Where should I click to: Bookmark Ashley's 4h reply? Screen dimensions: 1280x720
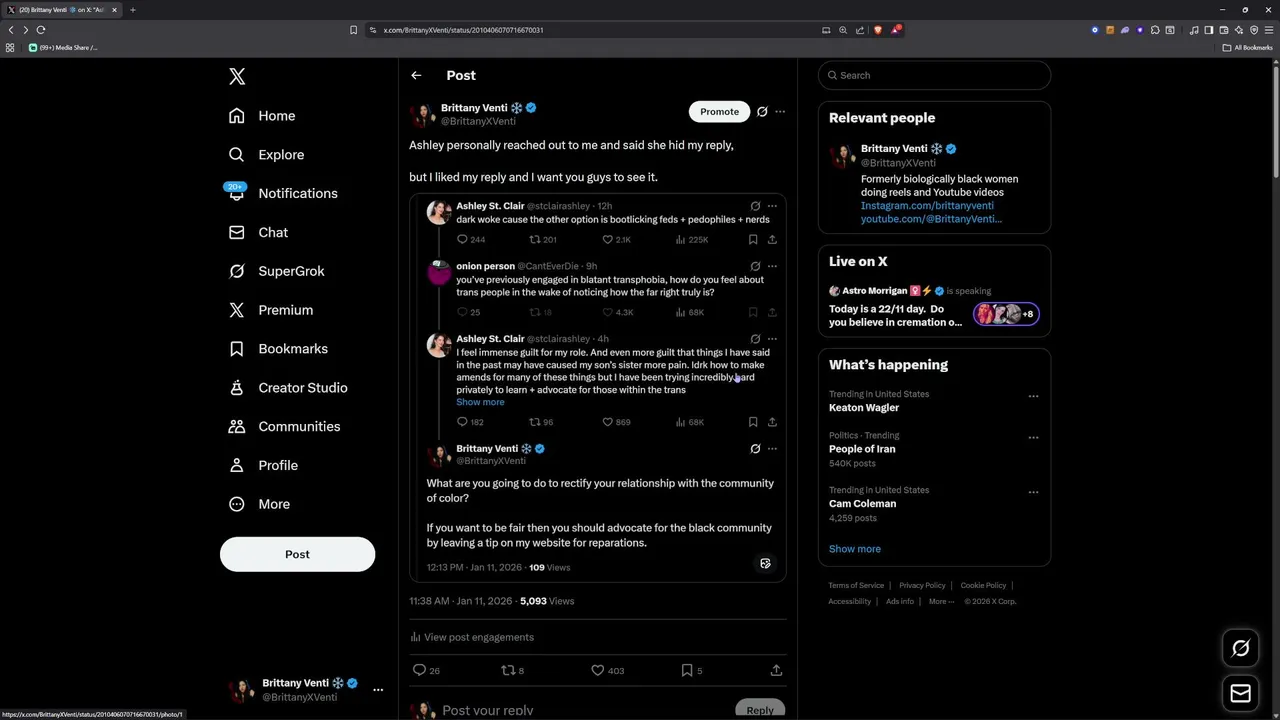(753, 422)
